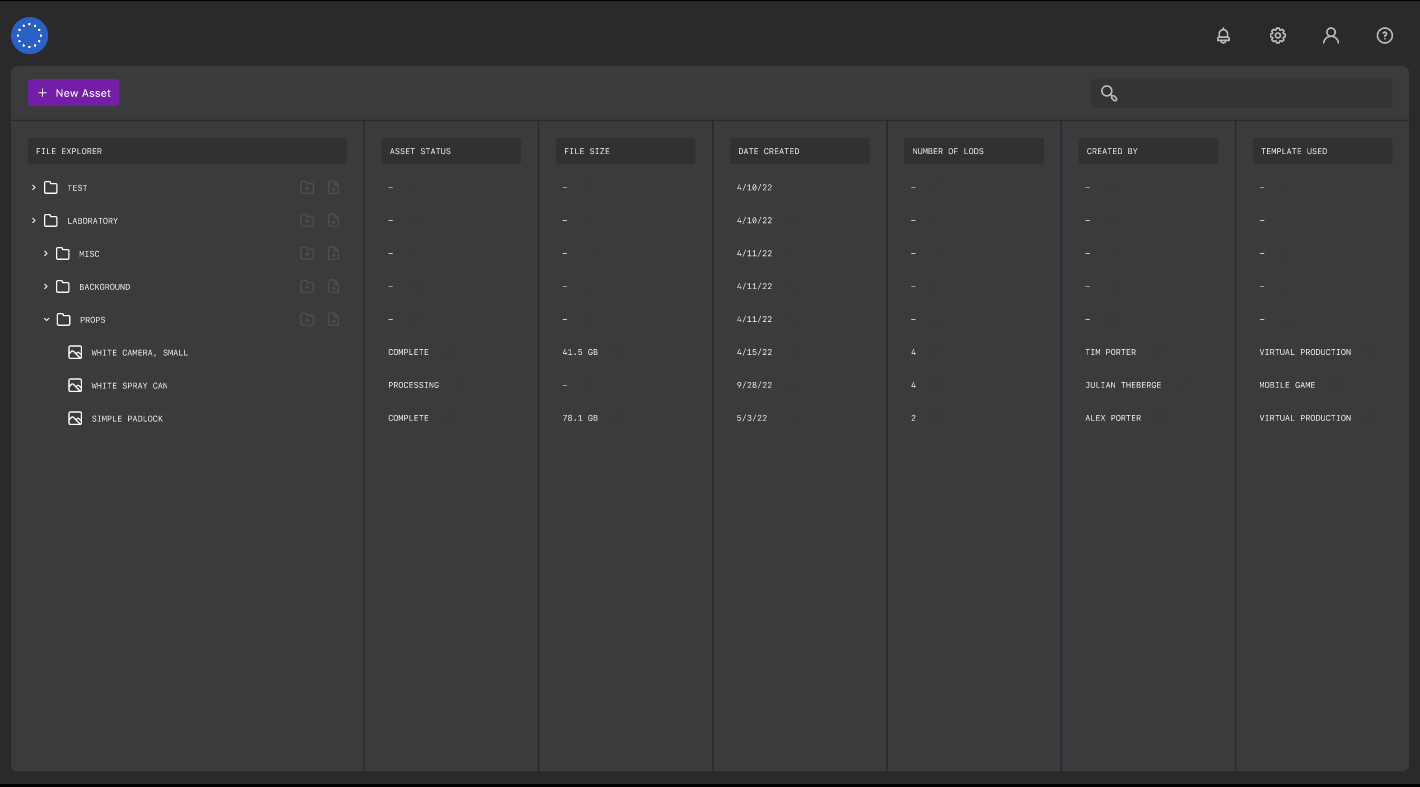Expand the TEST folder

(33, 187)
